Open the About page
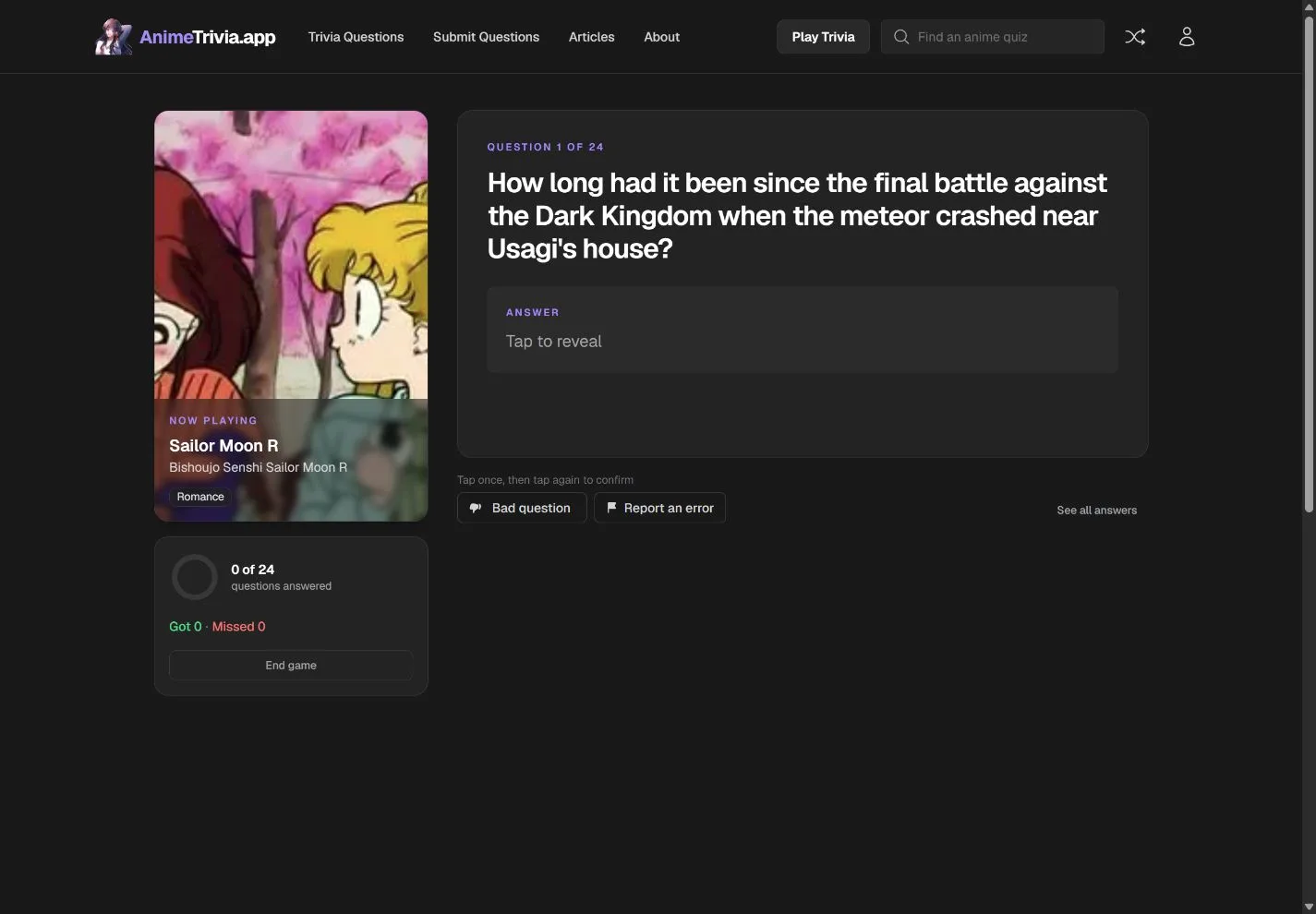This screenshot has height=914, width=1316. (661, 37)
